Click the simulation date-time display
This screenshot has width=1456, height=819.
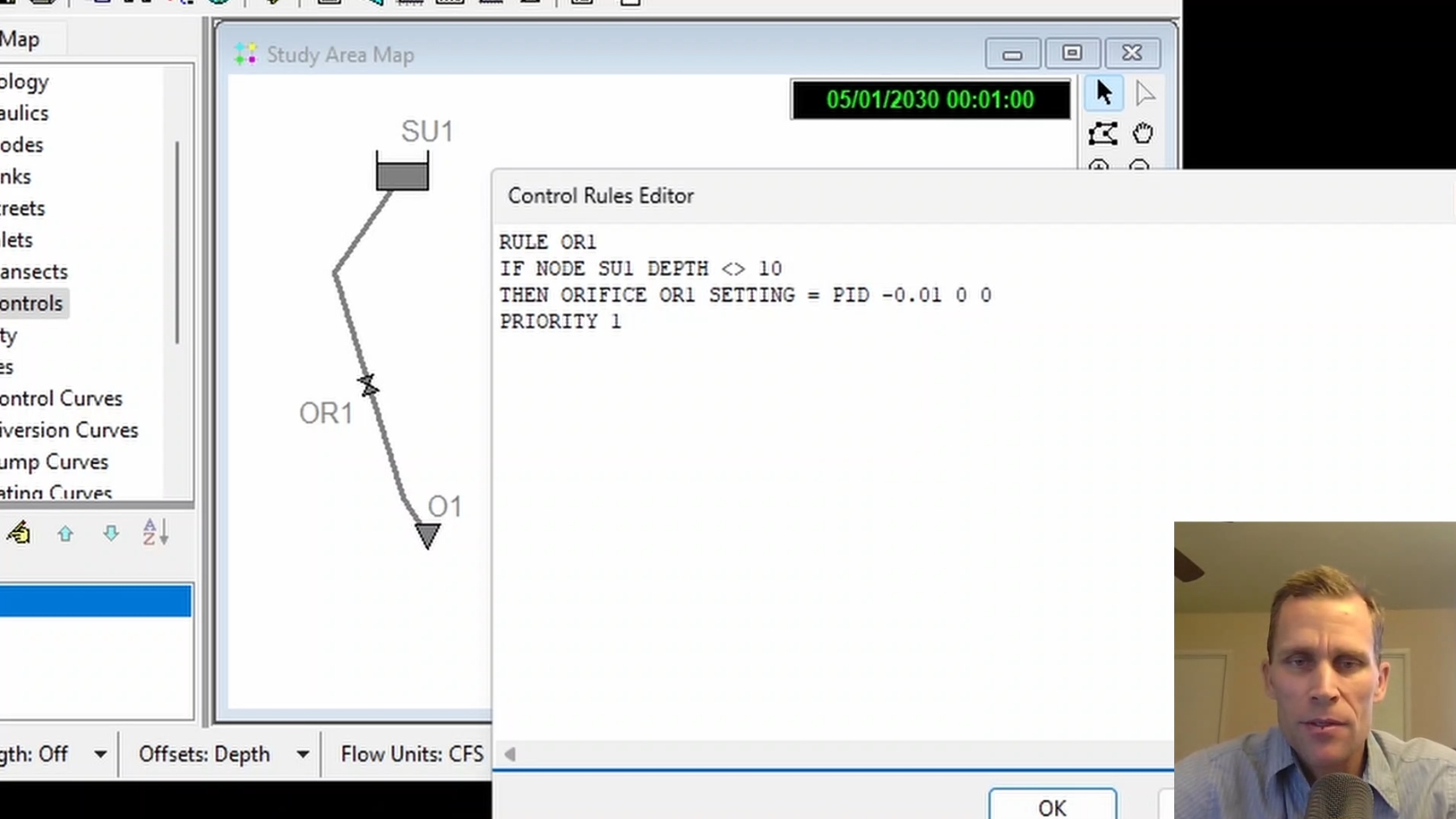pyautogui.click(x=930, y=100)
